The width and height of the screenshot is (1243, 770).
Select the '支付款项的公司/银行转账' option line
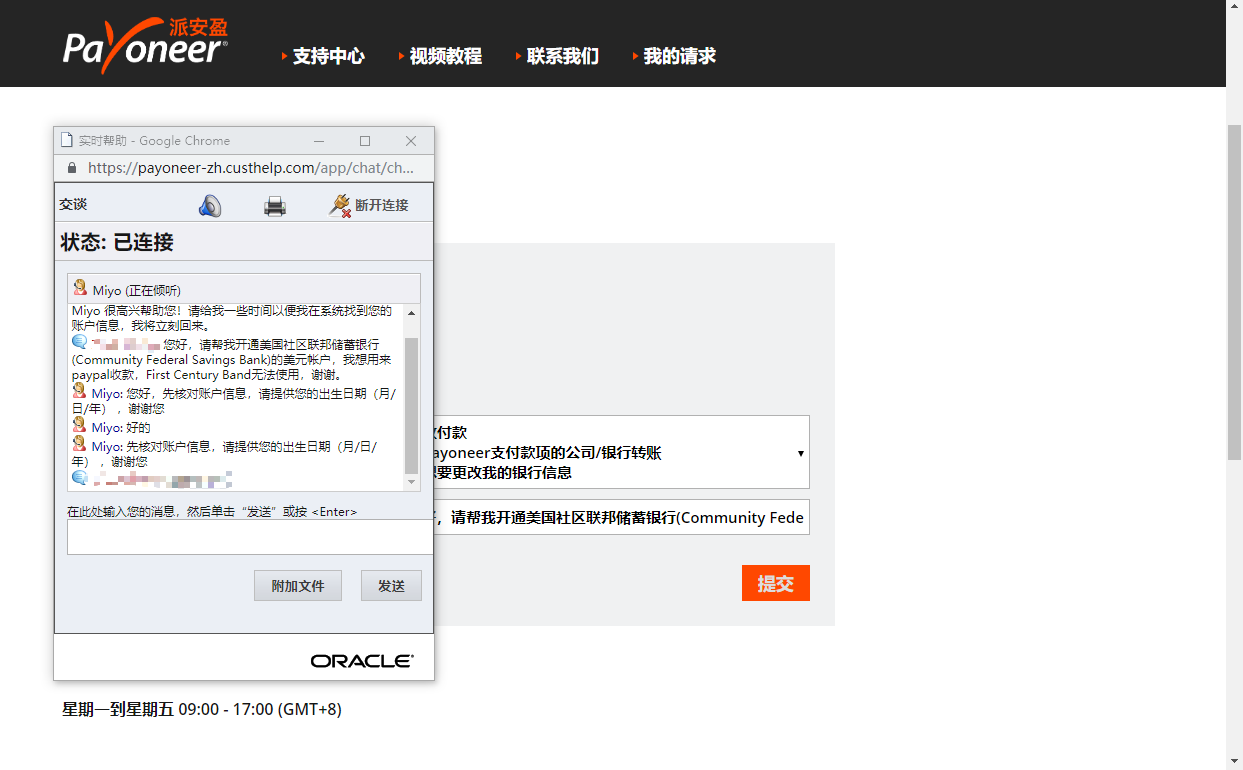click(546, 453)
